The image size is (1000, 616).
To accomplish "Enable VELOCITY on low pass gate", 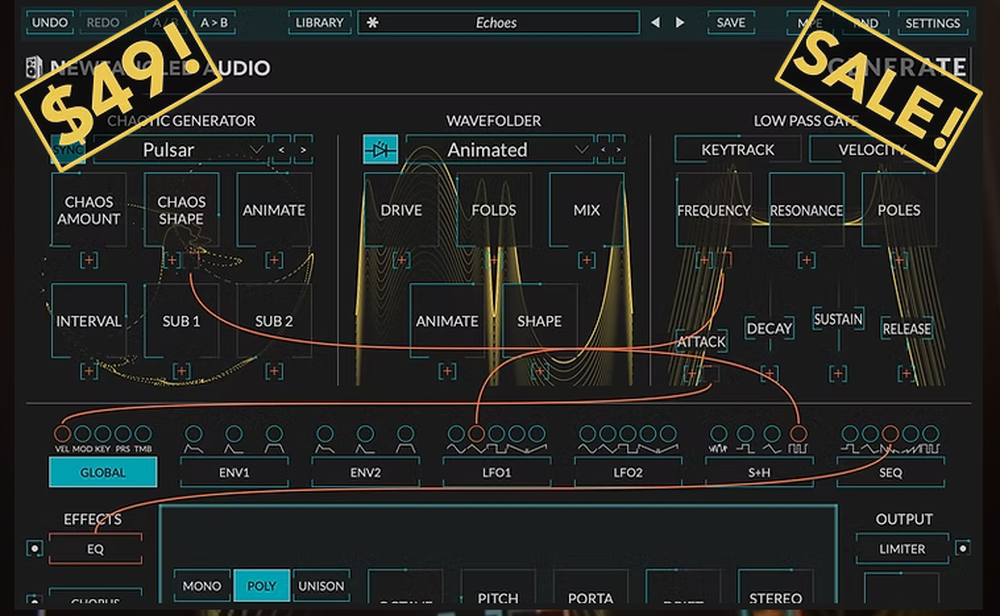I will tap(872, 150).
